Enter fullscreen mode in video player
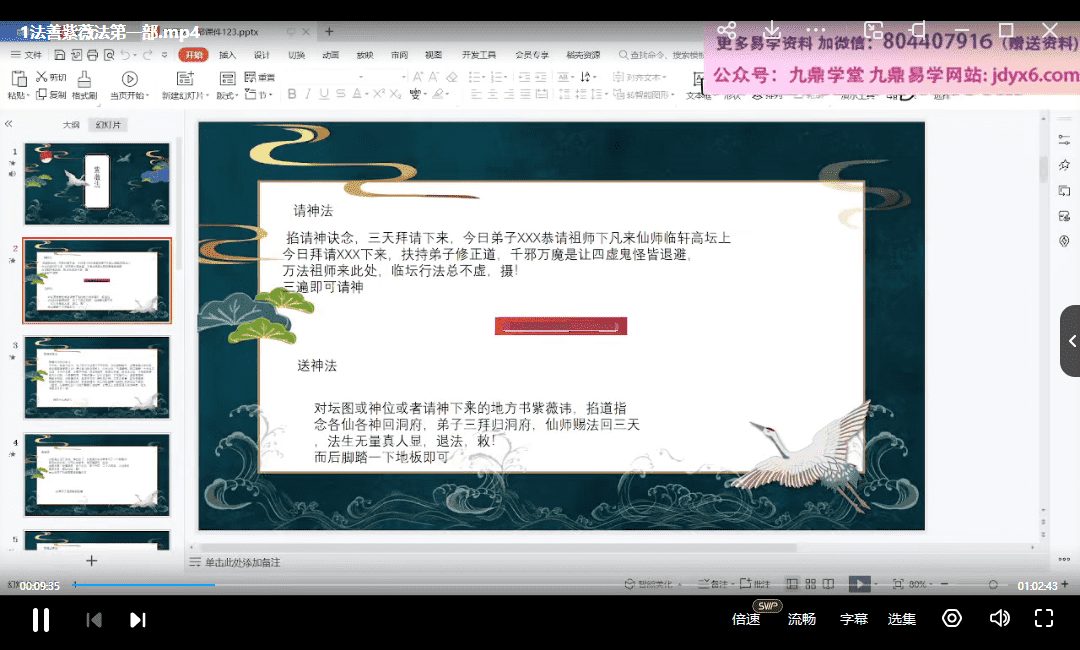Viewport: 1080px width, 650px height. click(x=1044, y=619)
